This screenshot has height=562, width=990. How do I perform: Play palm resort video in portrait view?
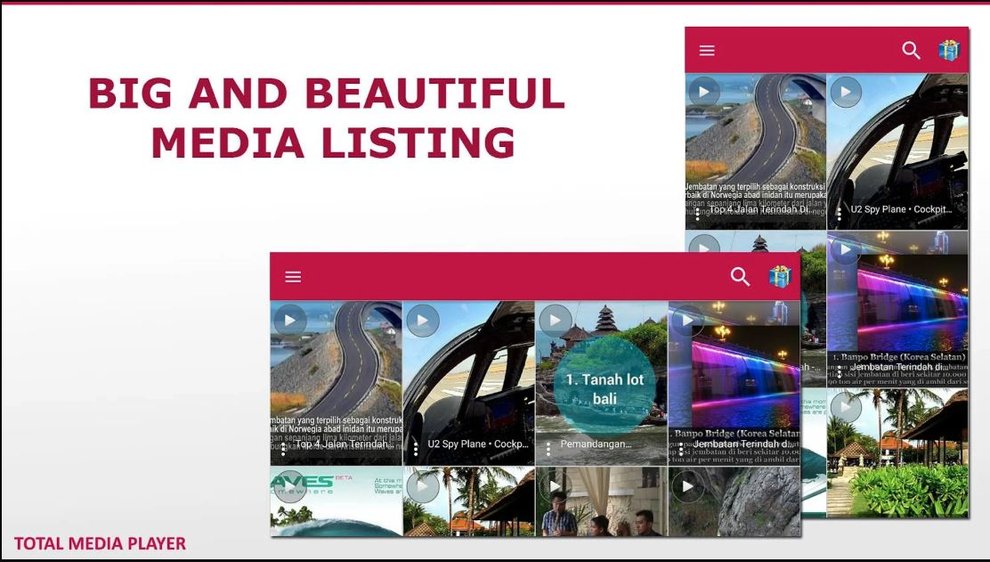coord(846,407)
